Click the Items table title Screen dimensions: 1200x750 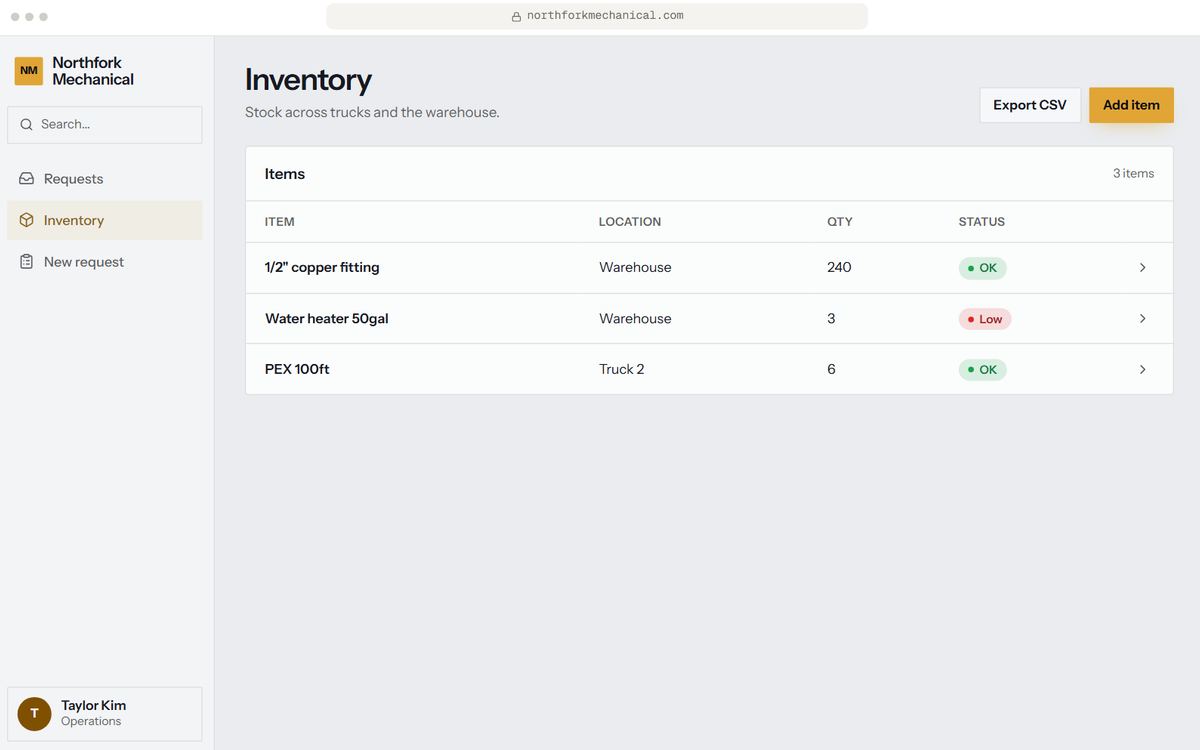click(x=285, y=174)
